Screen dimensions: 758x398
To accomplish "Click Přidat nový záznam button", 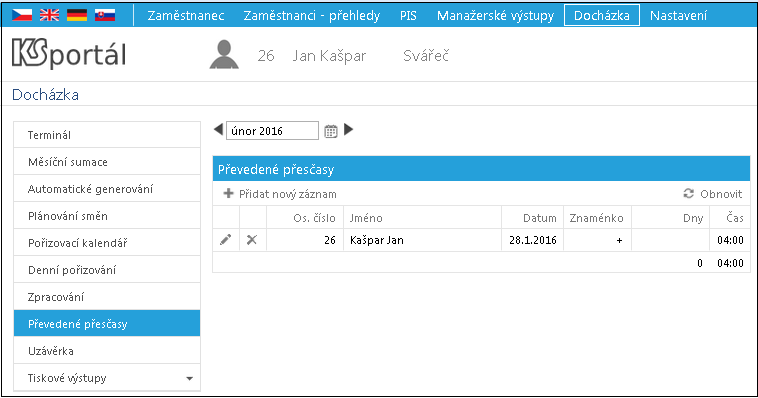I will [280, 194].
